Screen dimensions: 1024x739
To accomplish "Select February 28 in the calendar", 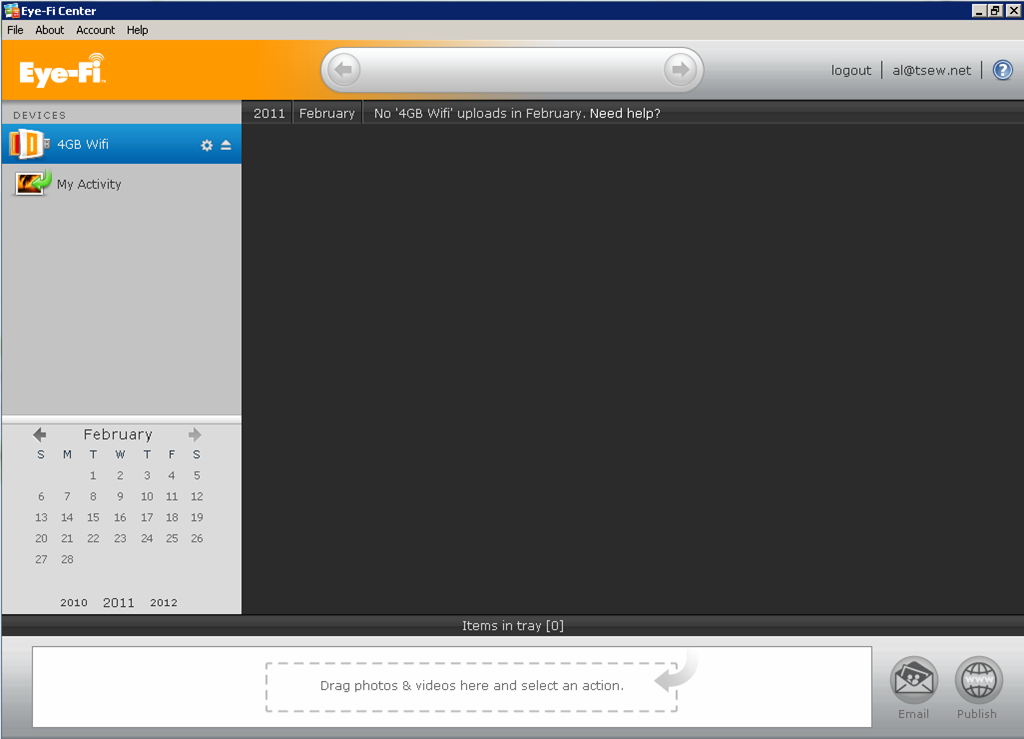I will (x=67, y=559).
